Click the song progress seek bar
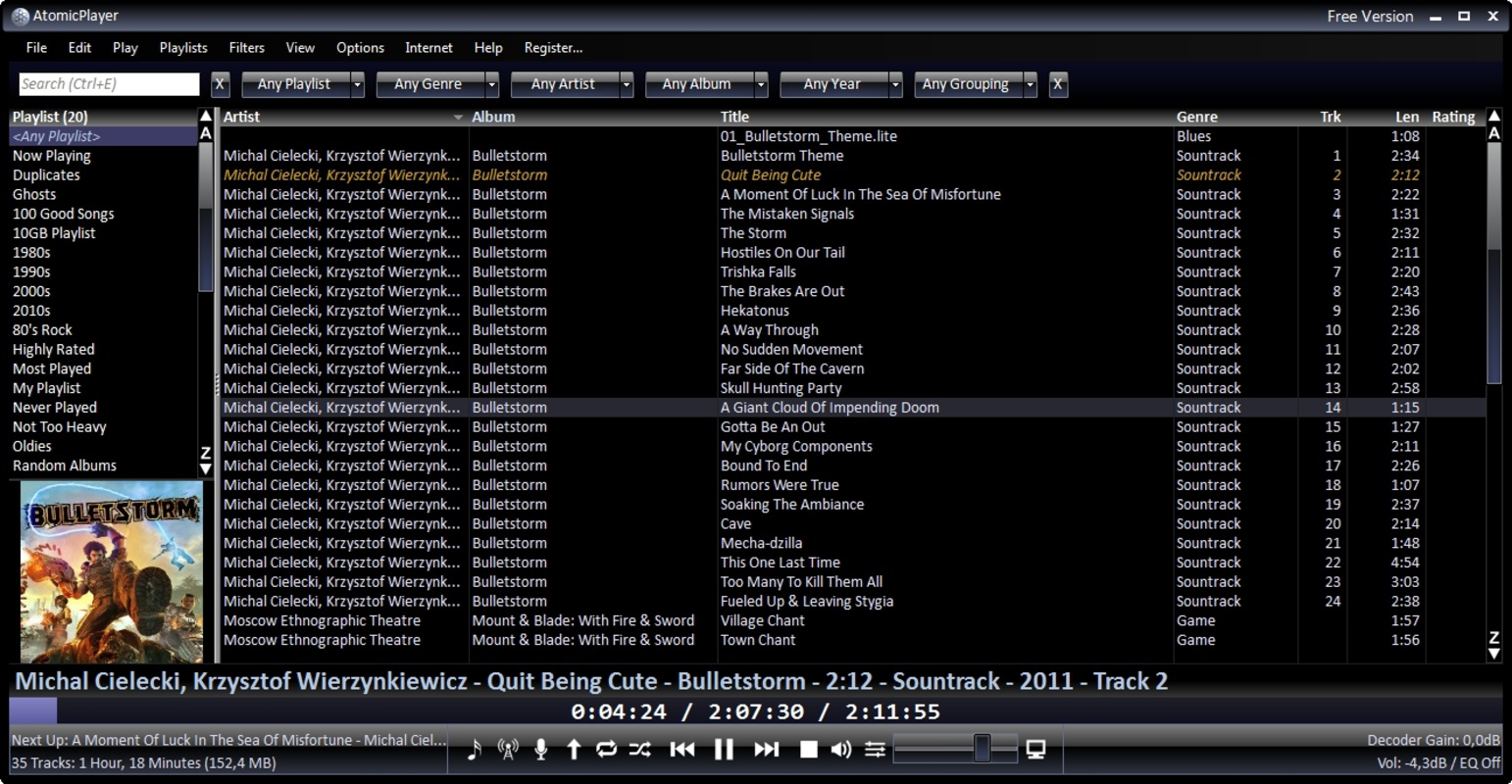This screenshot has height=784, width=1512. point(756,711)
